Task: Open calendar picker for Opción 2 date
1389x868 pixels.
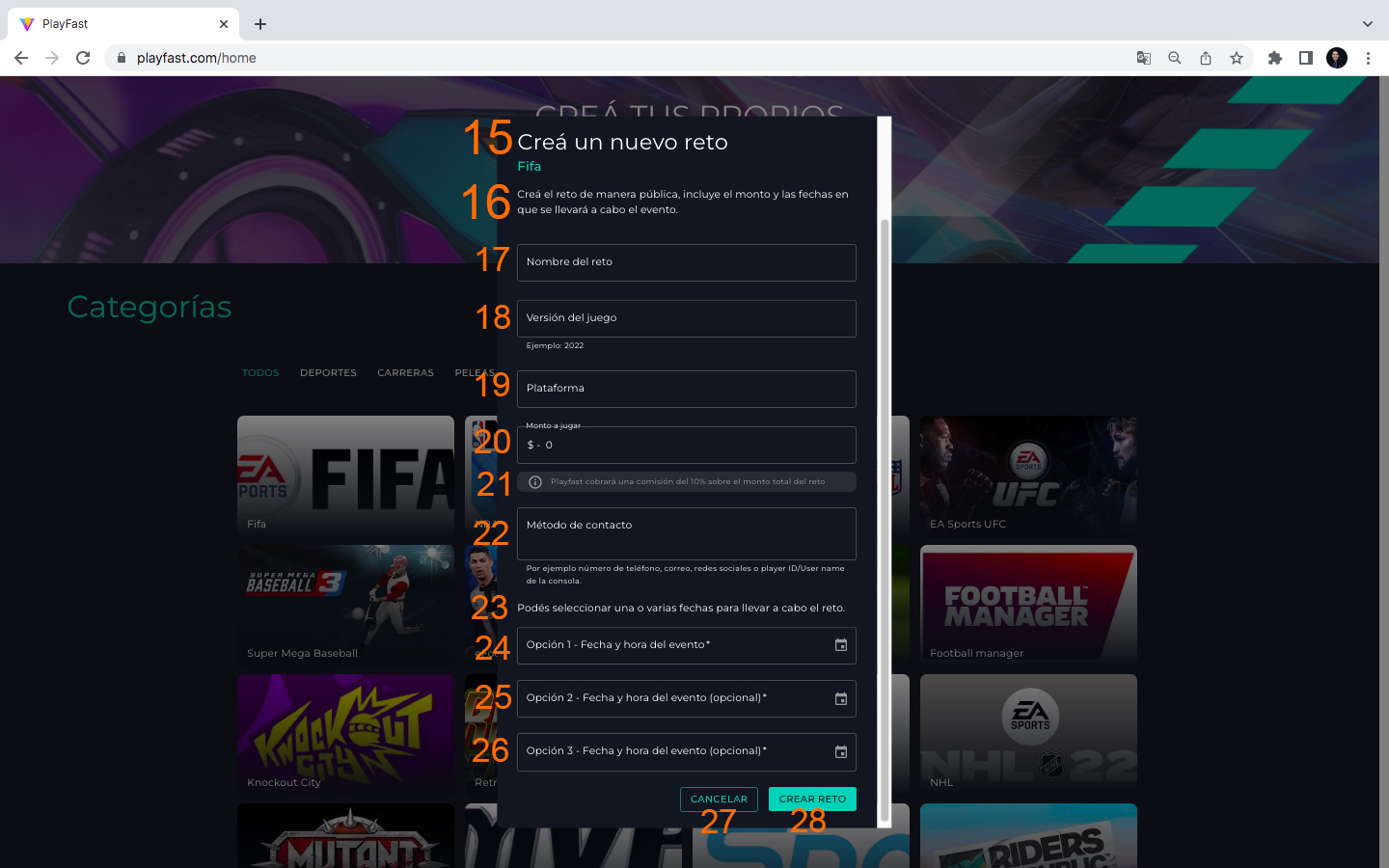Action: [840, 698]
